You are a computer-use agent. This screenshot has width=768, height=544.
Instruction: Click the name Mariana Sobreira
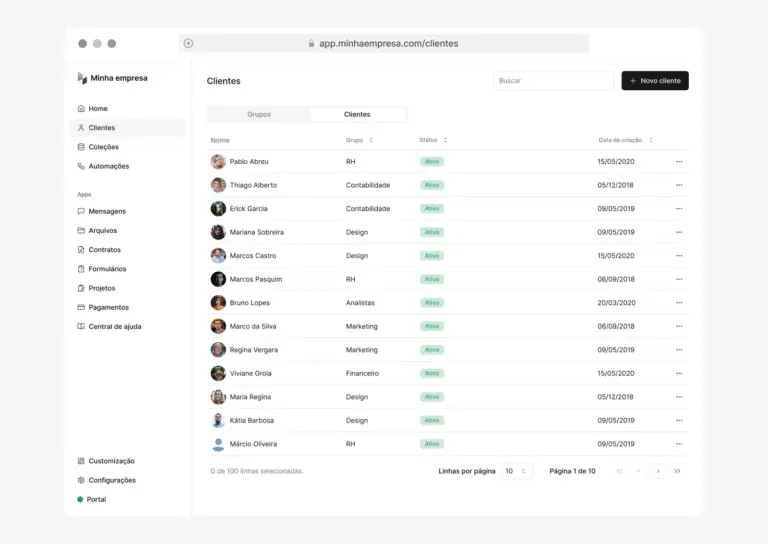(257, 232)
